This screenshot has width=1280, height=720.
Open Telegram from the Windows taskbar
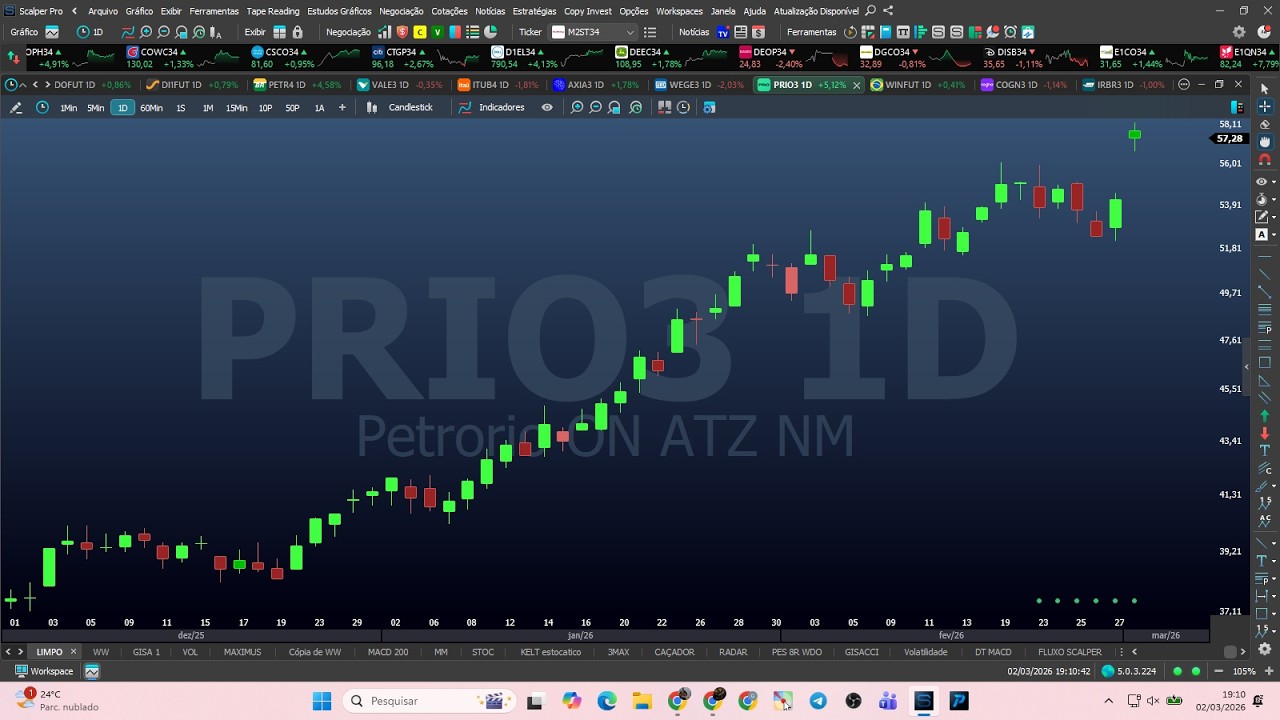tap(818, 701)
